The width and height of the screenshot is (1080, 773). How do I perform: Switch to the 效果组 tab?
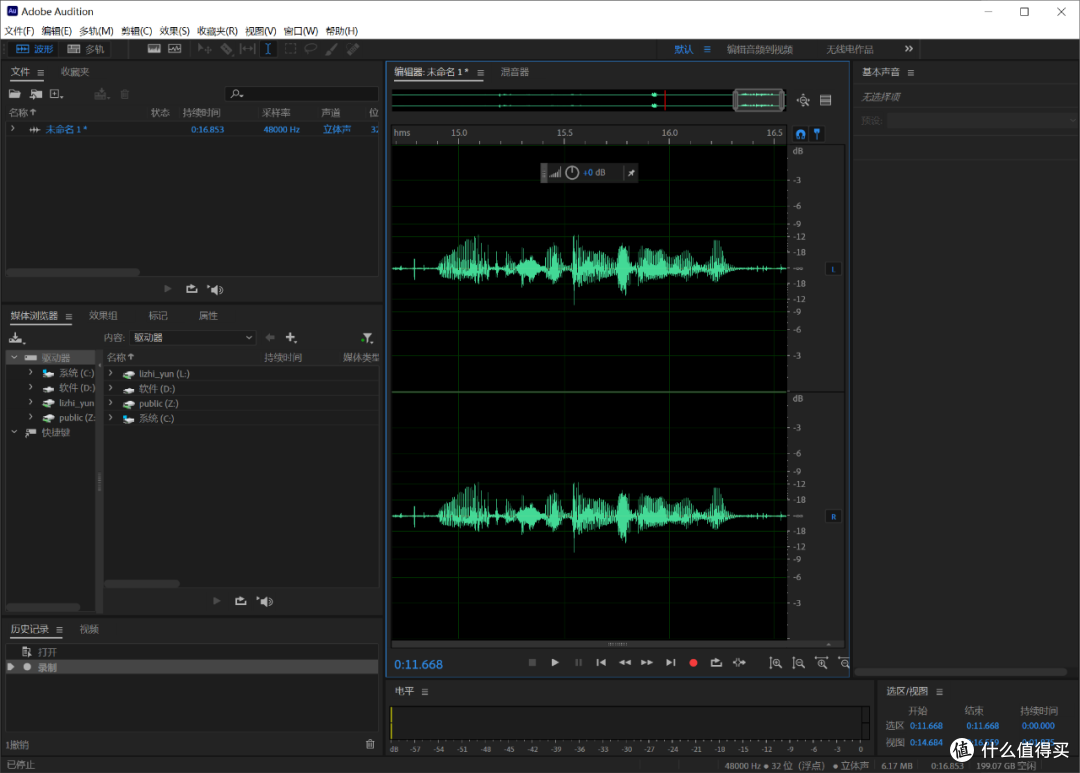[x=103, y=316]
